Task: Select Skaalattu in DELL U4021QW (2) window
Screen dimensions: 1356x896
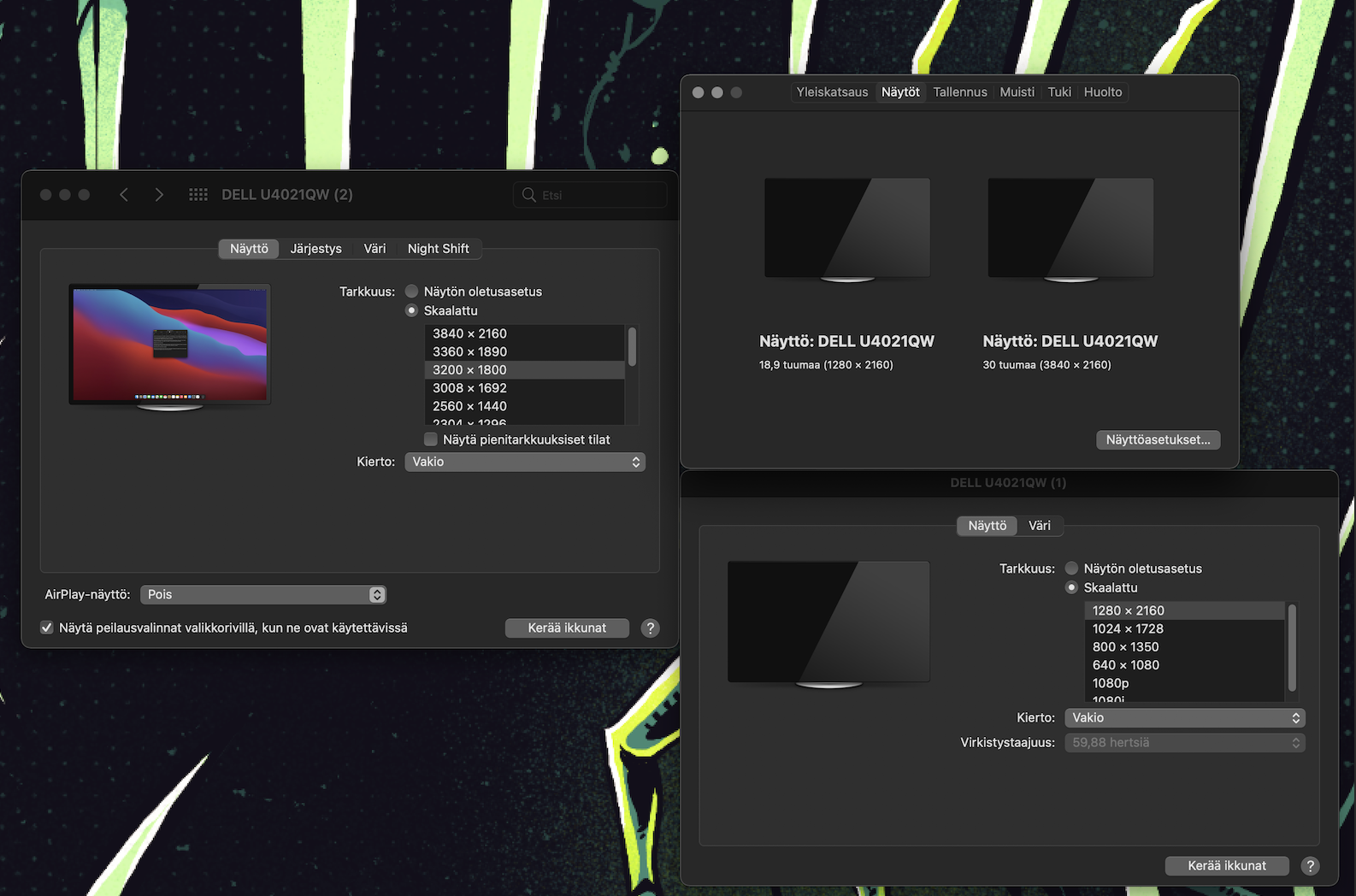Action: click(x=412, y=310)
